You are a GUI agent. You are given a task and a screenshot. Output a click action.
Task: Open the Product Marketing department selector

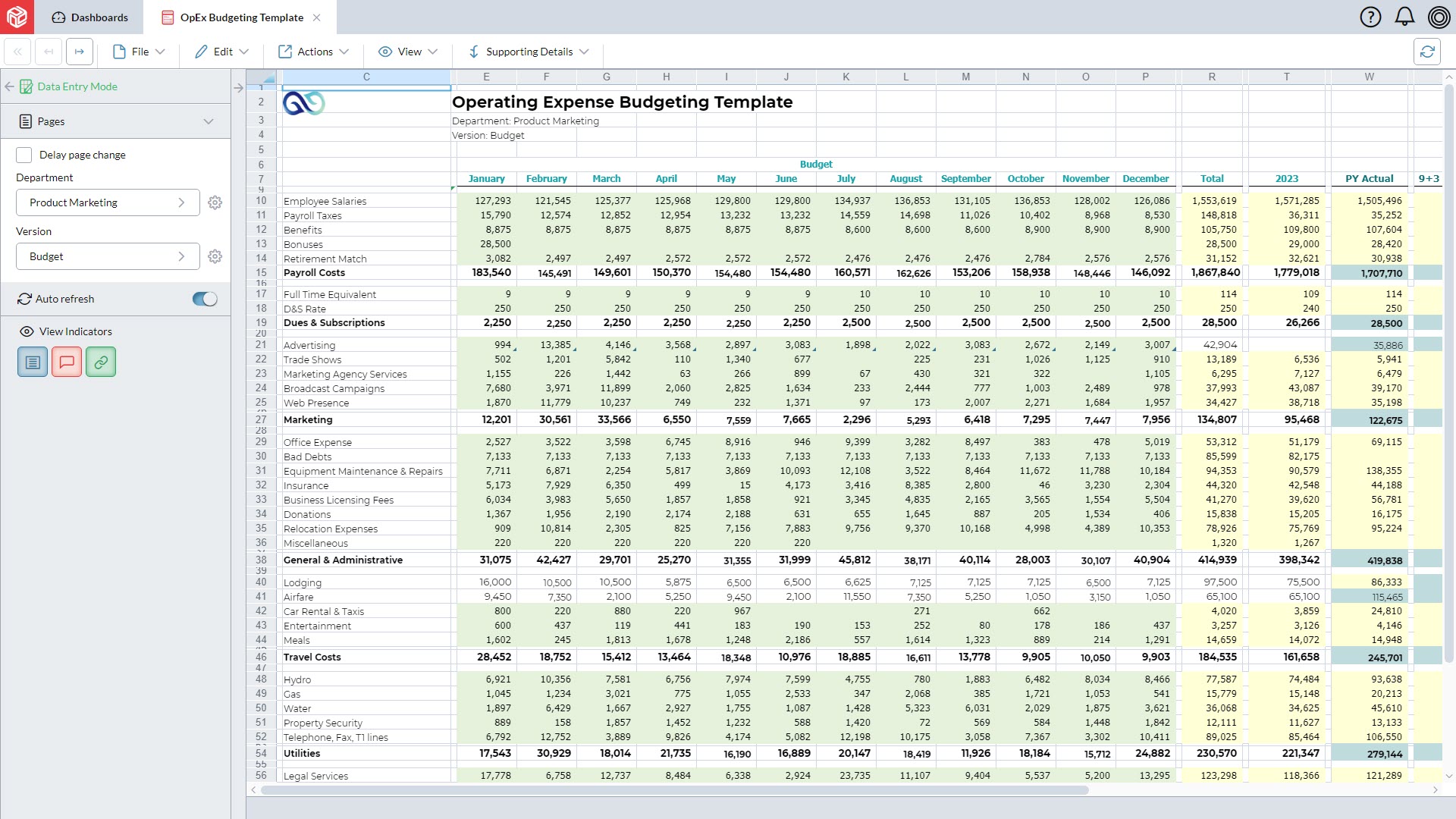pyautogui.click(x=108, y=202)
